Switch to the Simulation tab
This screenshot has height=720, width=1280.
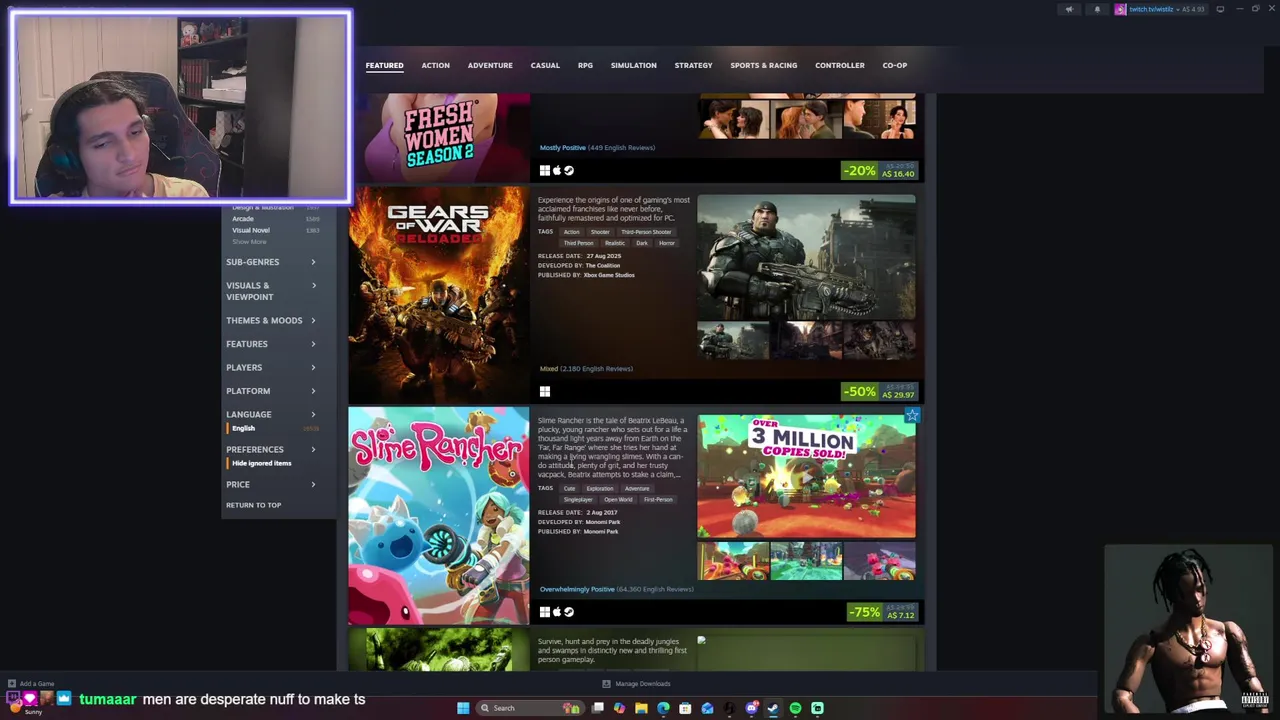633,65
